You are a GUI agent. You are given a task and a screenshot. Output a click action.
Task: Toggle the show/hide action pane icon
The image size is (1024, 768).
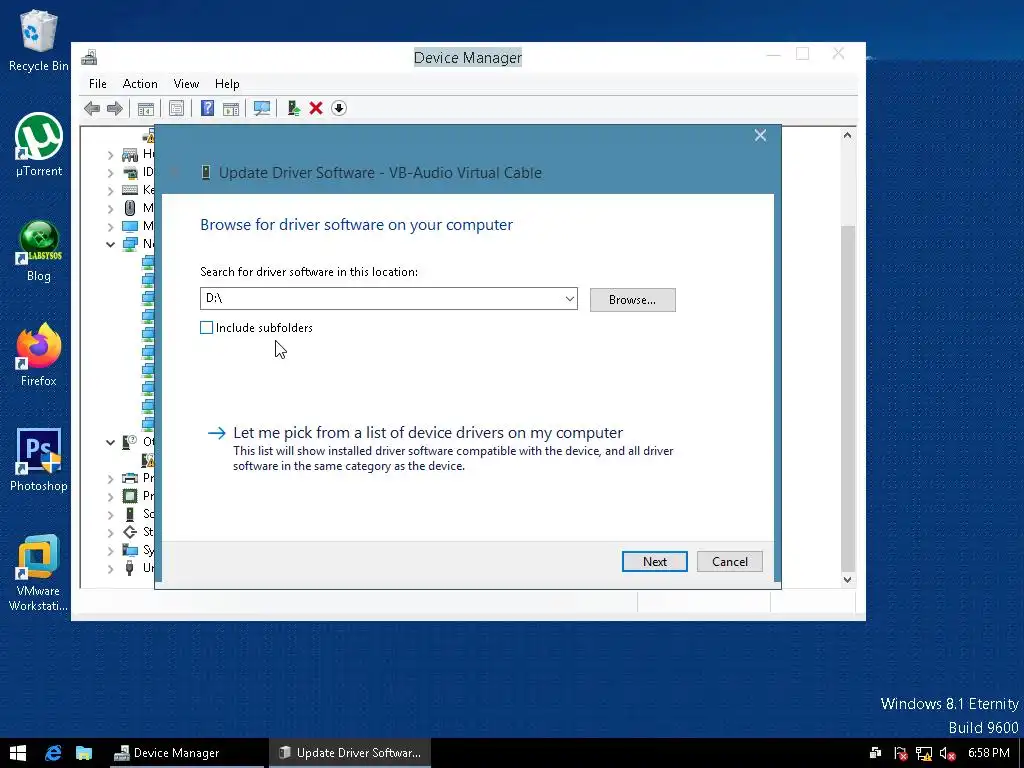[231, 108]
